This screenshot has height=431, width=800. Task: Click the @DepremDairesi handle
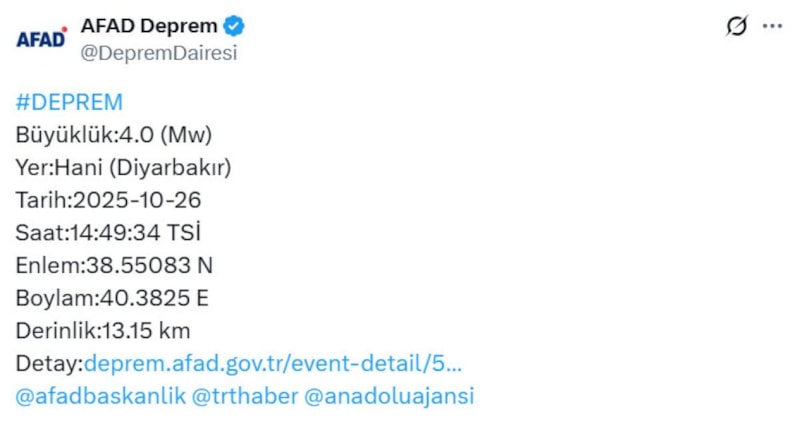pyautogui.click(x=159, y=53)
